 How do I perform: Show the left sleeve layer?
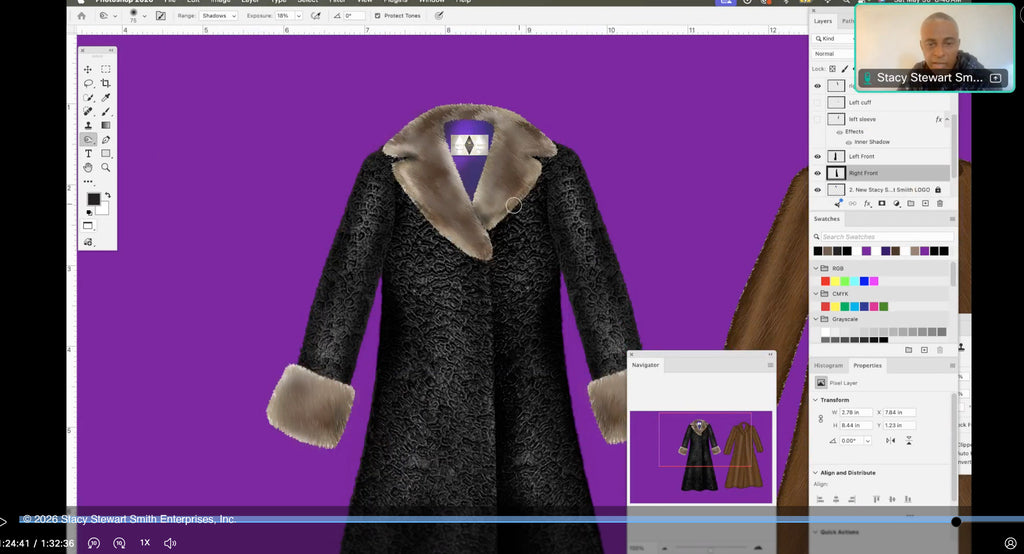pos(817,120)
